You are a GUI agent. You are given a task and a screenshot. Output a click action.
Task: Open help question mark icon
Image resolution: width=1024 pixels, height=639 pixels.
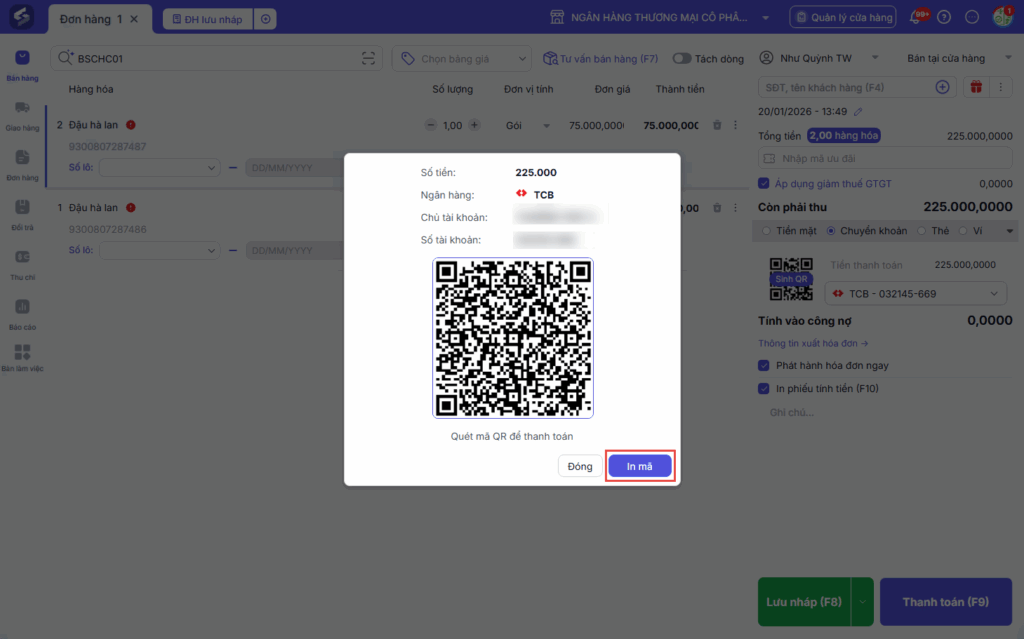(x=944, y=18)
